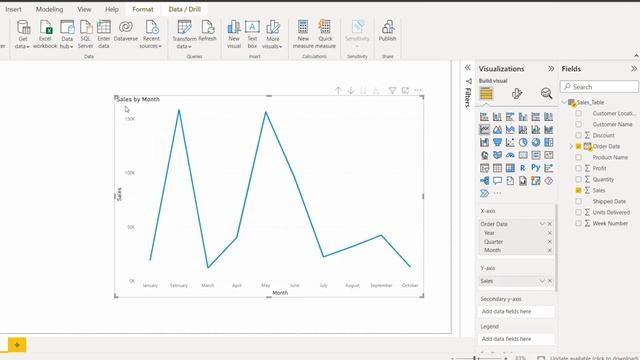This screenshot has height=360, width=640.
Task: Check the Product Name field
Action: [x=578, y=157]
